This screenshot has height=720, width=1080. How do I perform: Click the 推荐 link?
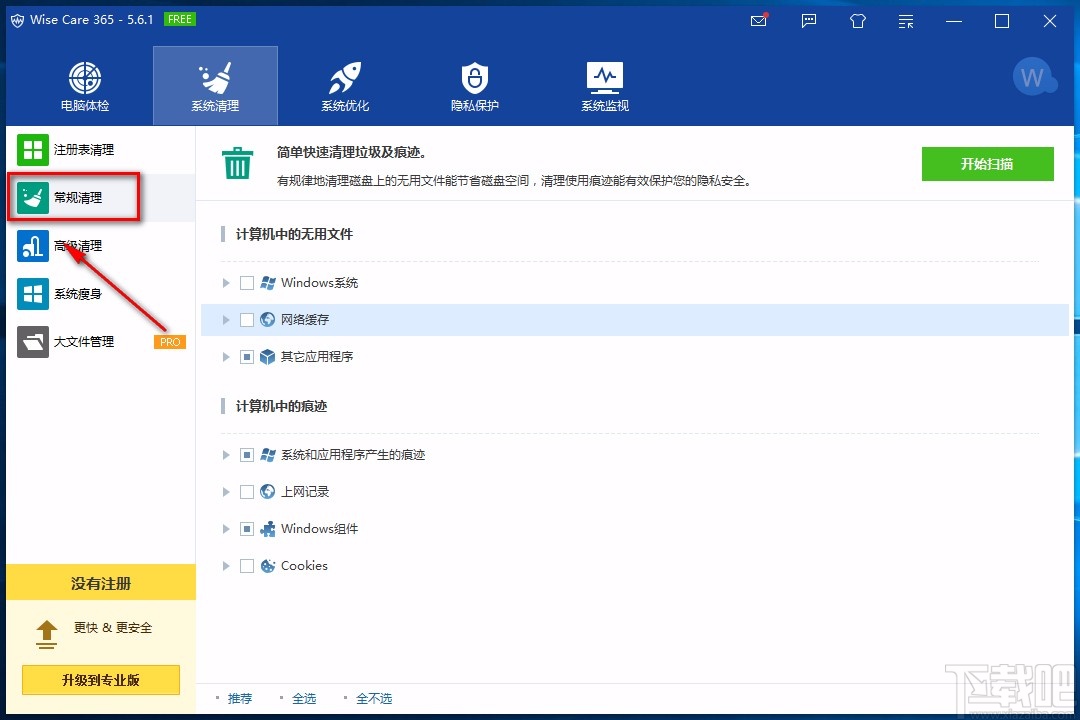pyautogui.click(x=240, y=699)
